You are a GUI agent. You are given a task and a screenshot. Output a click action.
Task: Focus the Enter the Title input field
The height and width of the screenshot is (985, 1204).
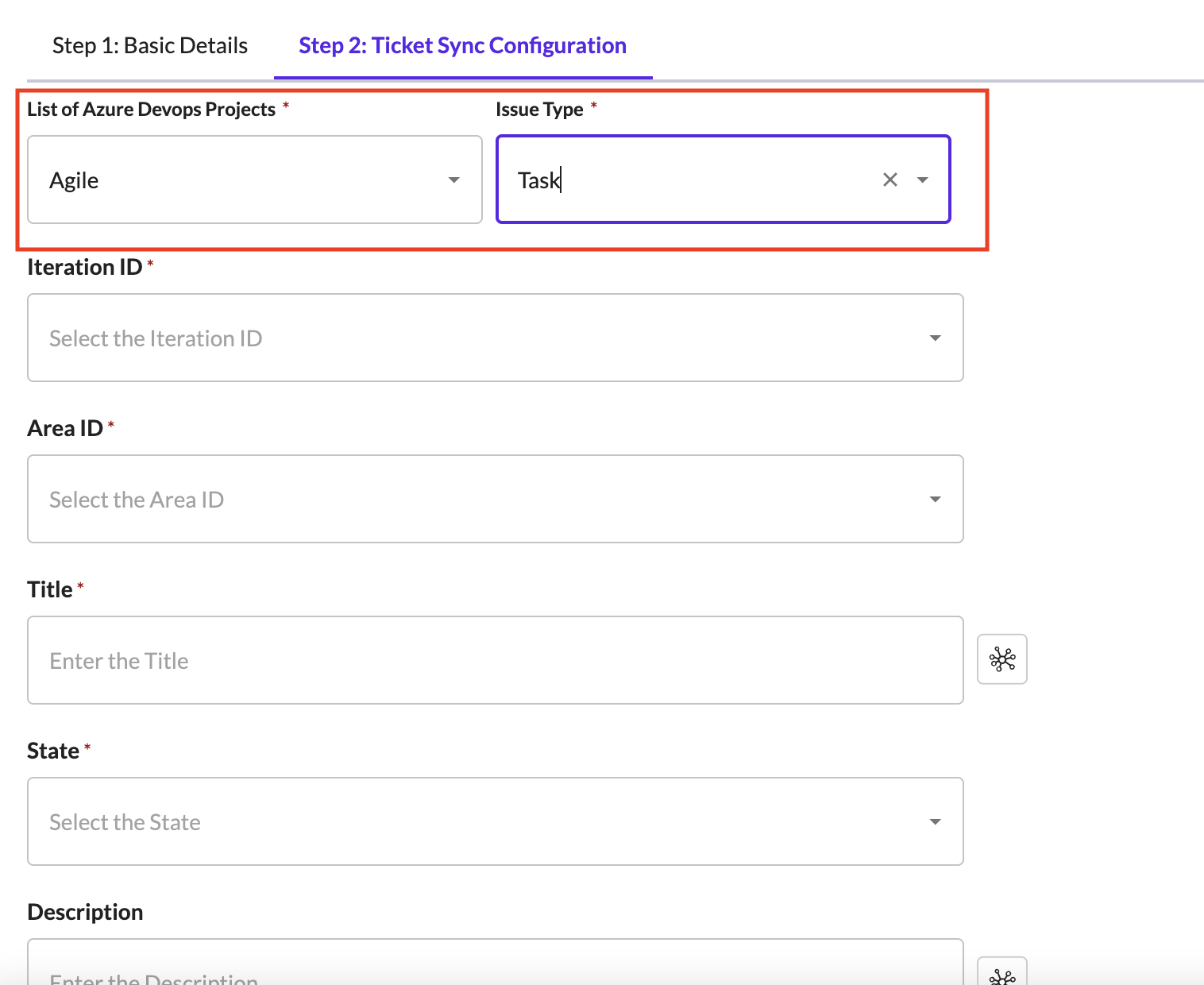coord(496,660)
